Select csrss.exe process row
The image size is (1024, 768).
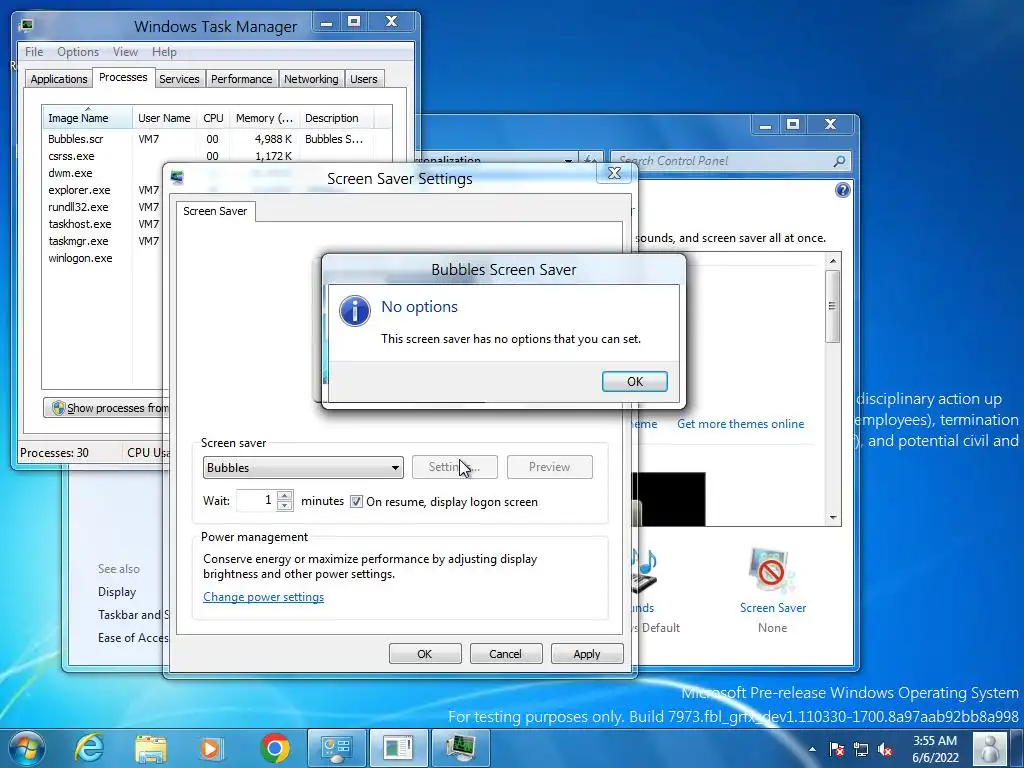(217, 156)
